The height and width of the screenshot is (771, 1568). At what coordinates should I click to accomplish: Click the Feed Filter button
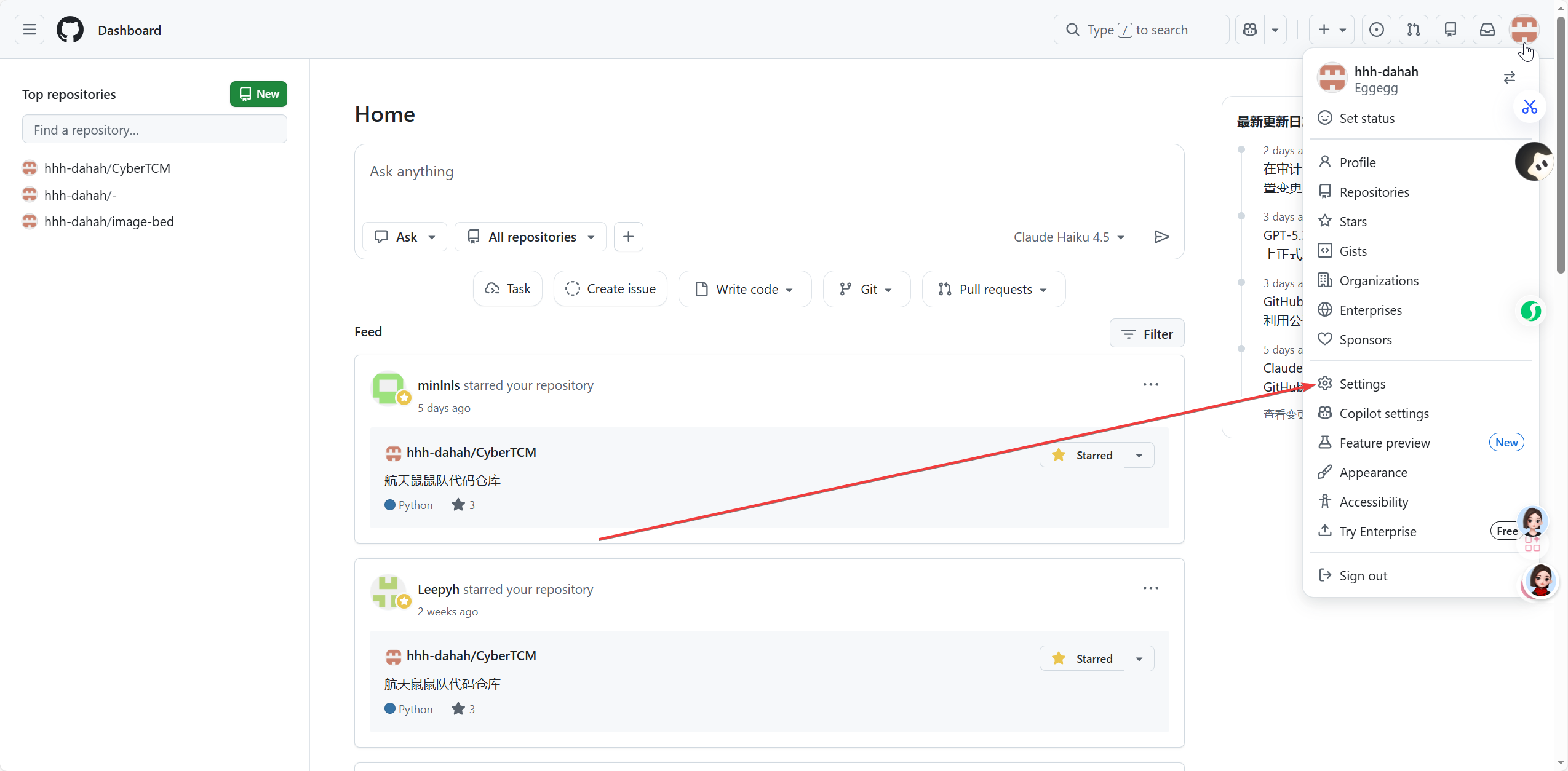click(1147, 334)
